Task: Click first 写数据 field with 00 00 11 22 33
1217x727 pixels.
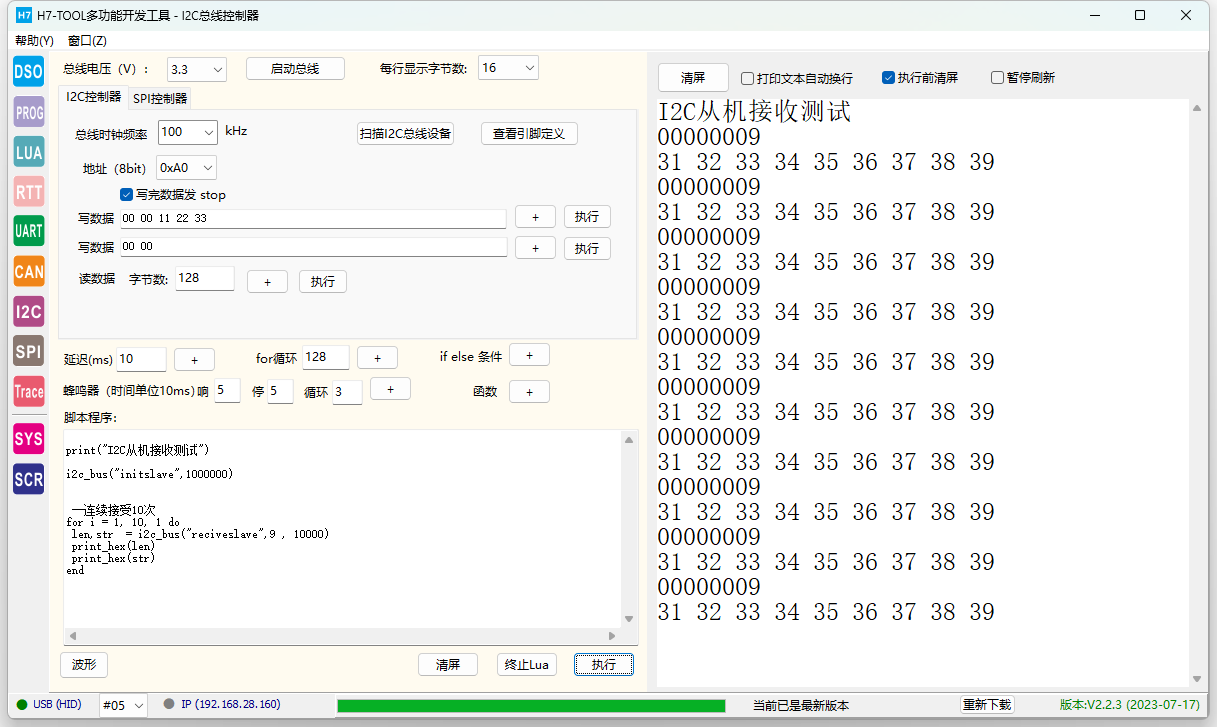Action: pos(313,218)
